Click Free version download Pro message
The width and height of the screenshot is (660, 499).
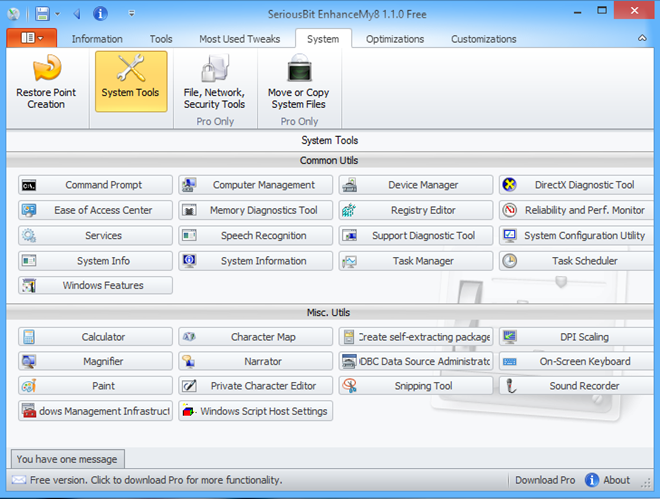tap(156, 480)
